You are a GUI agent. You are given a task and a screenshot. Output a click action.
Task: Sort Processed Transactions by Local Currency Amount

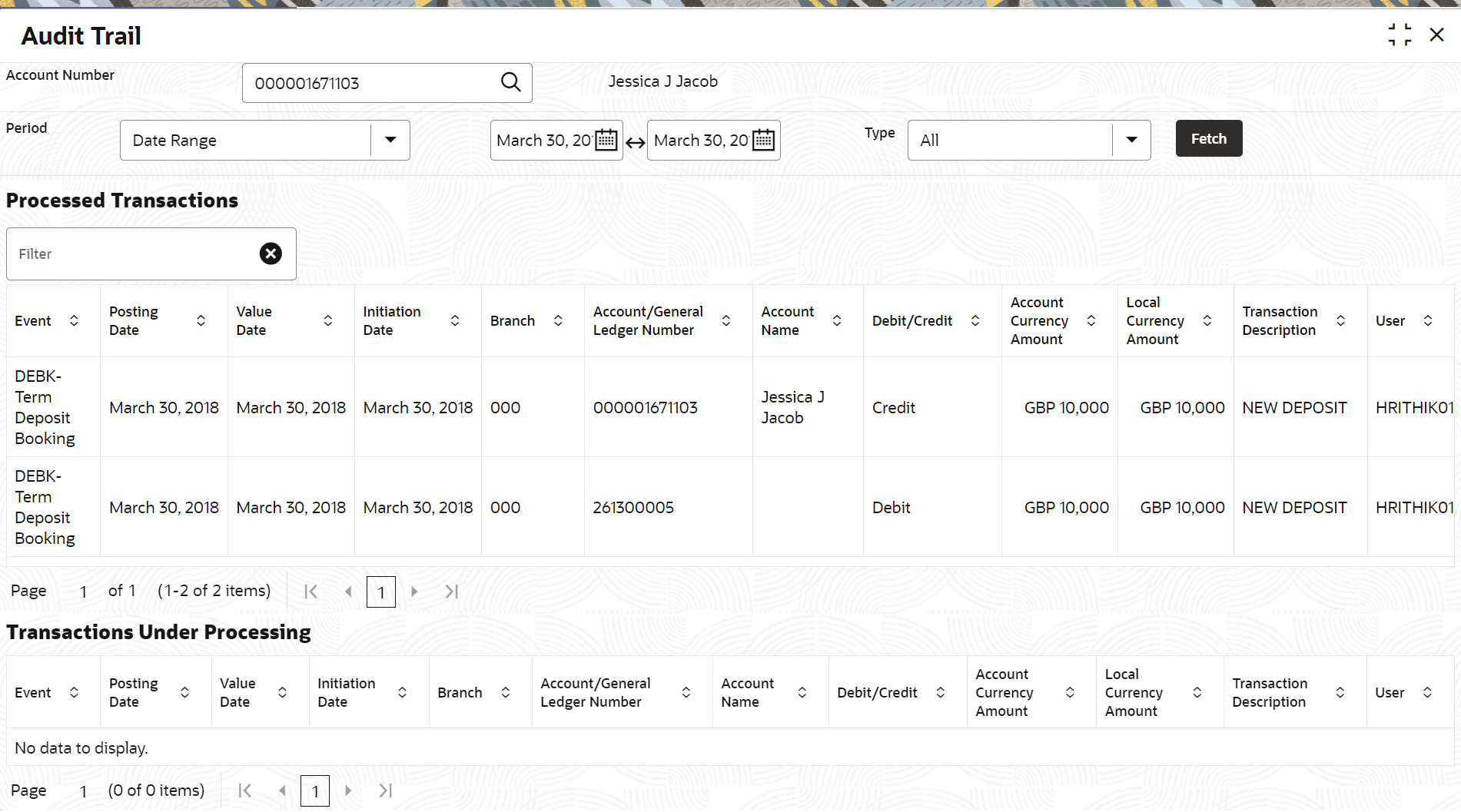click(x=1207, y=320)
